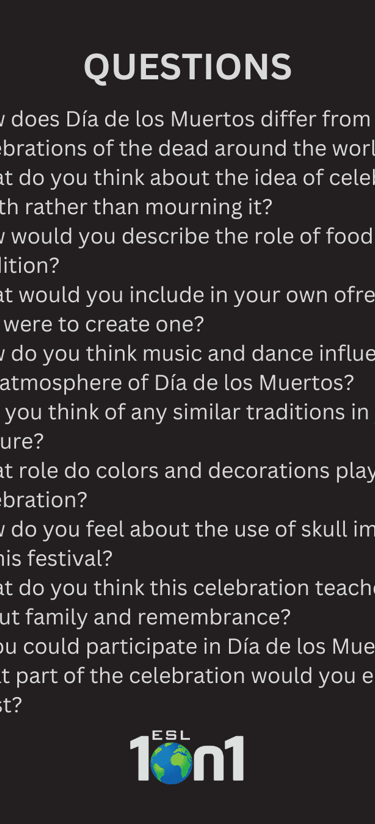Click the line about colors and decorations
Image resolution: width=375 pixels, height=824 pixels.
tap(188, 471)
